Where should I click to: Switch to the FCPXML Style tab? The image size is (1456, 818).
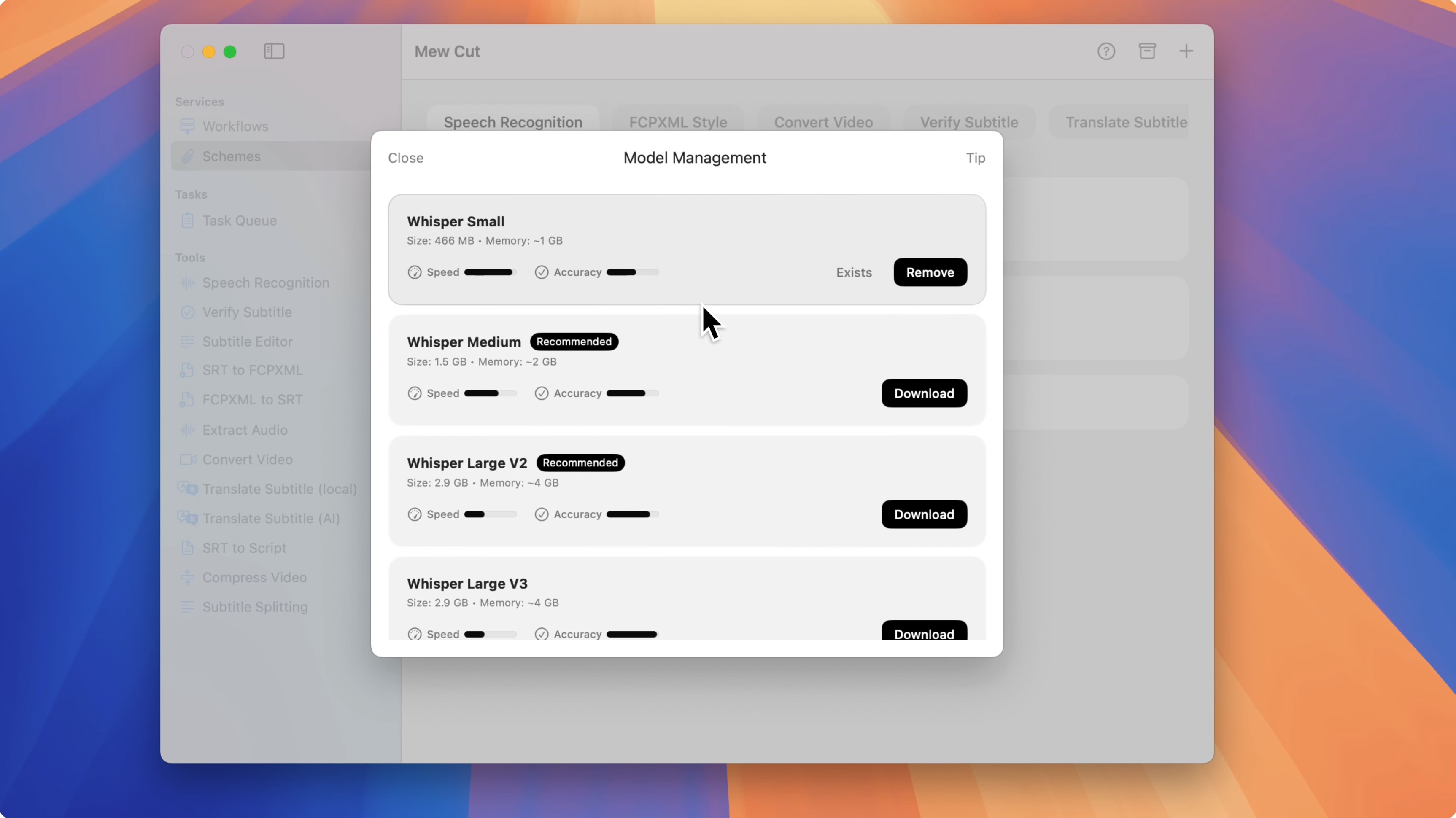pyautogui.click(x=678, y=122)
